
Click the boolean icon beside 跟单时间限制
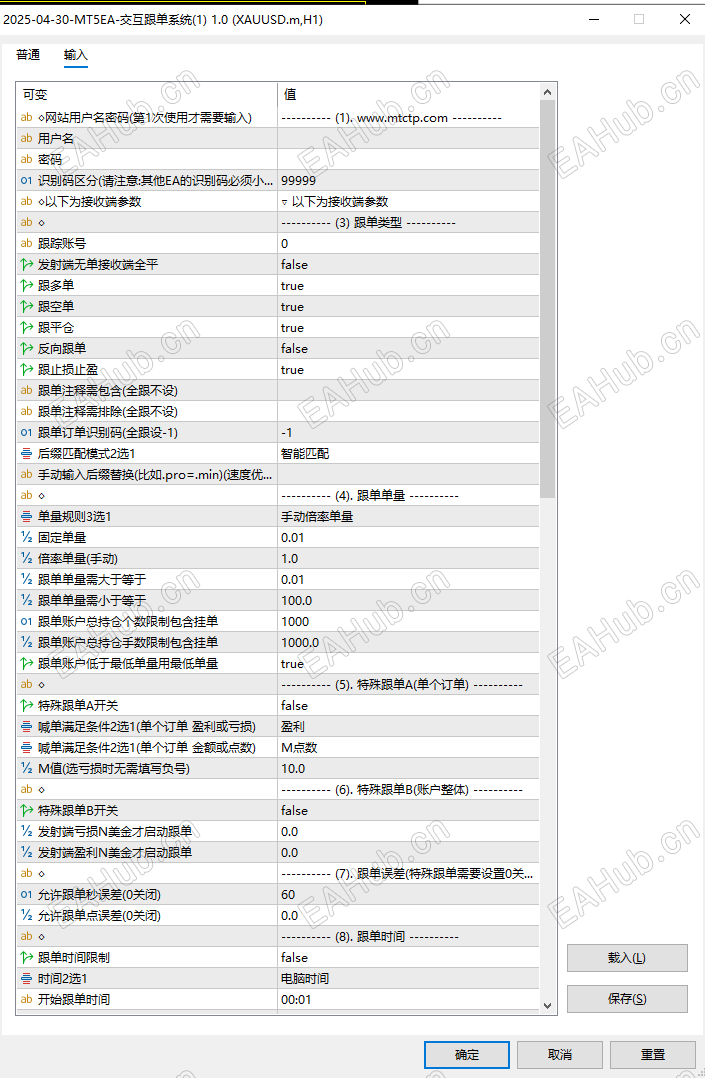26,957
